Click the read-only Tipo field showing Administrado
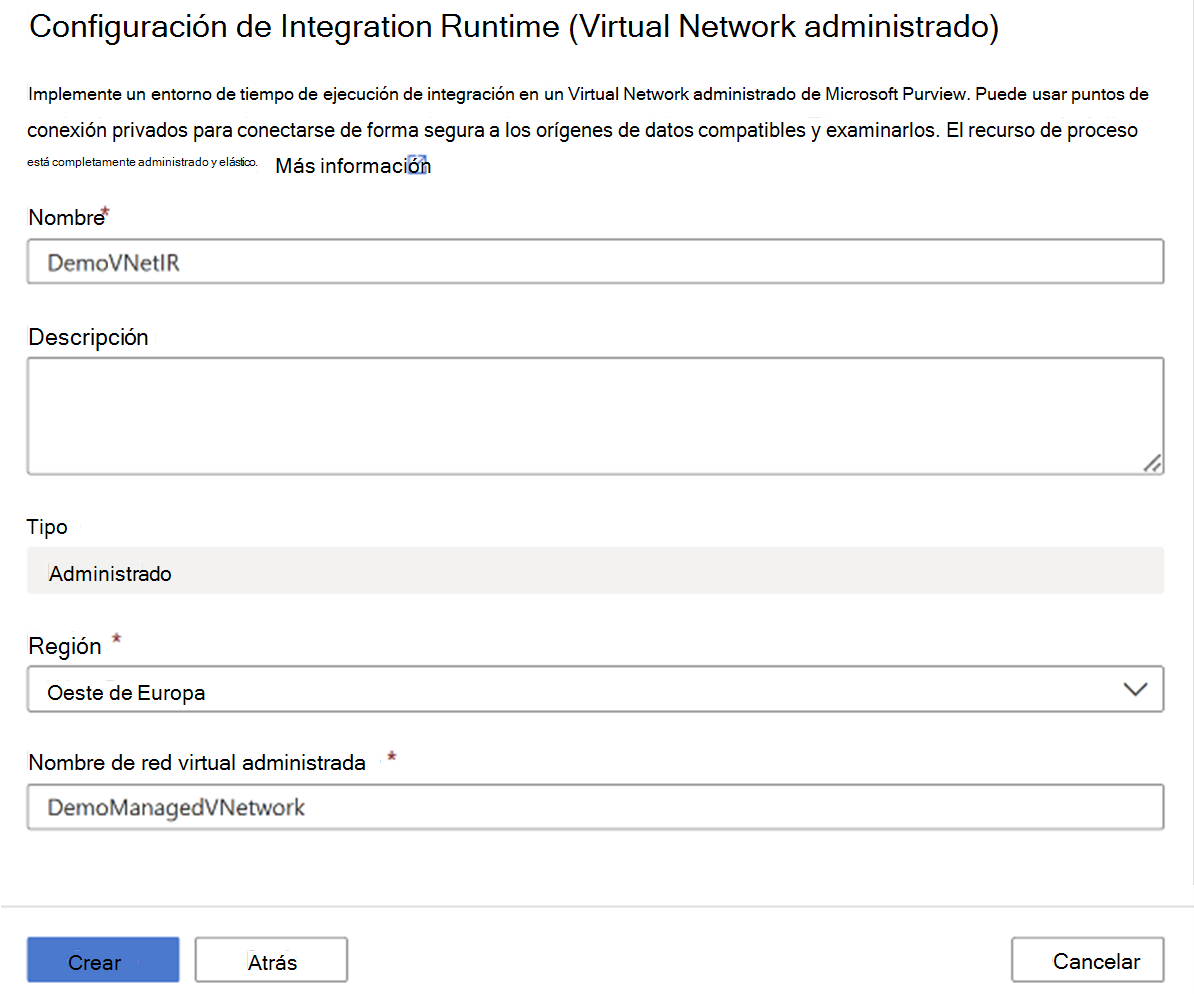This screenshot has width=1194, height=994. 595,570
